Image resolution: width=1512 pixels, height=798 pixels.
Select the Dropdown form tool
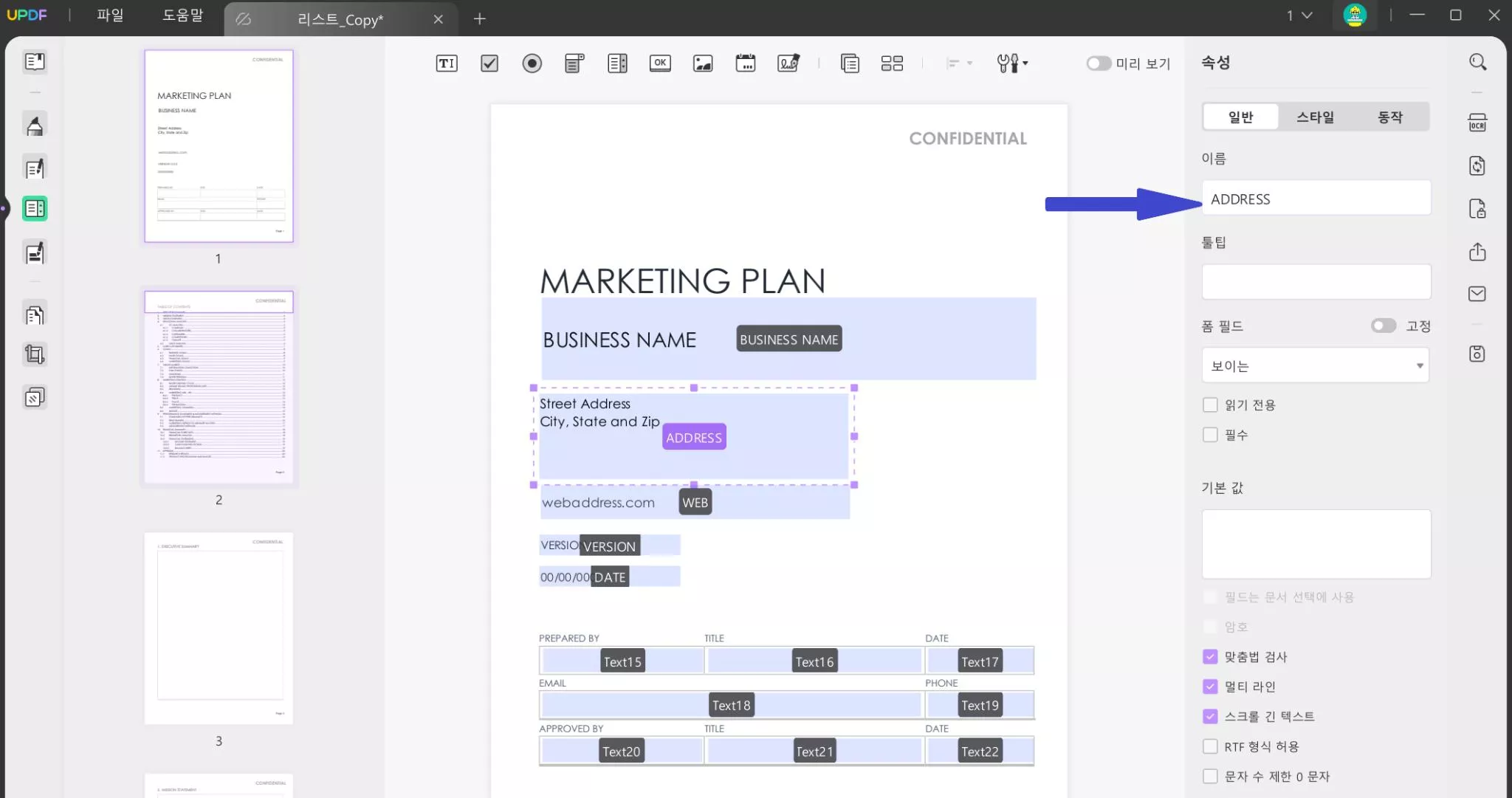point(574,63)
